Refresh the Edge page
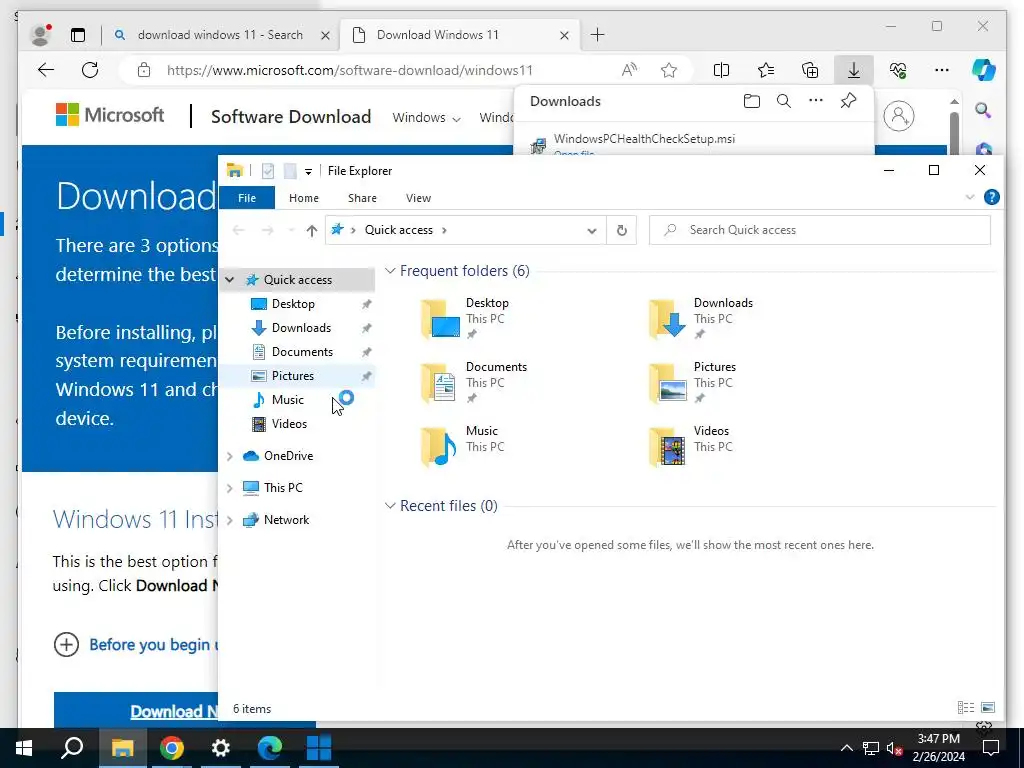The width and height of the screenshot is (1024, 768). [90, 70]
